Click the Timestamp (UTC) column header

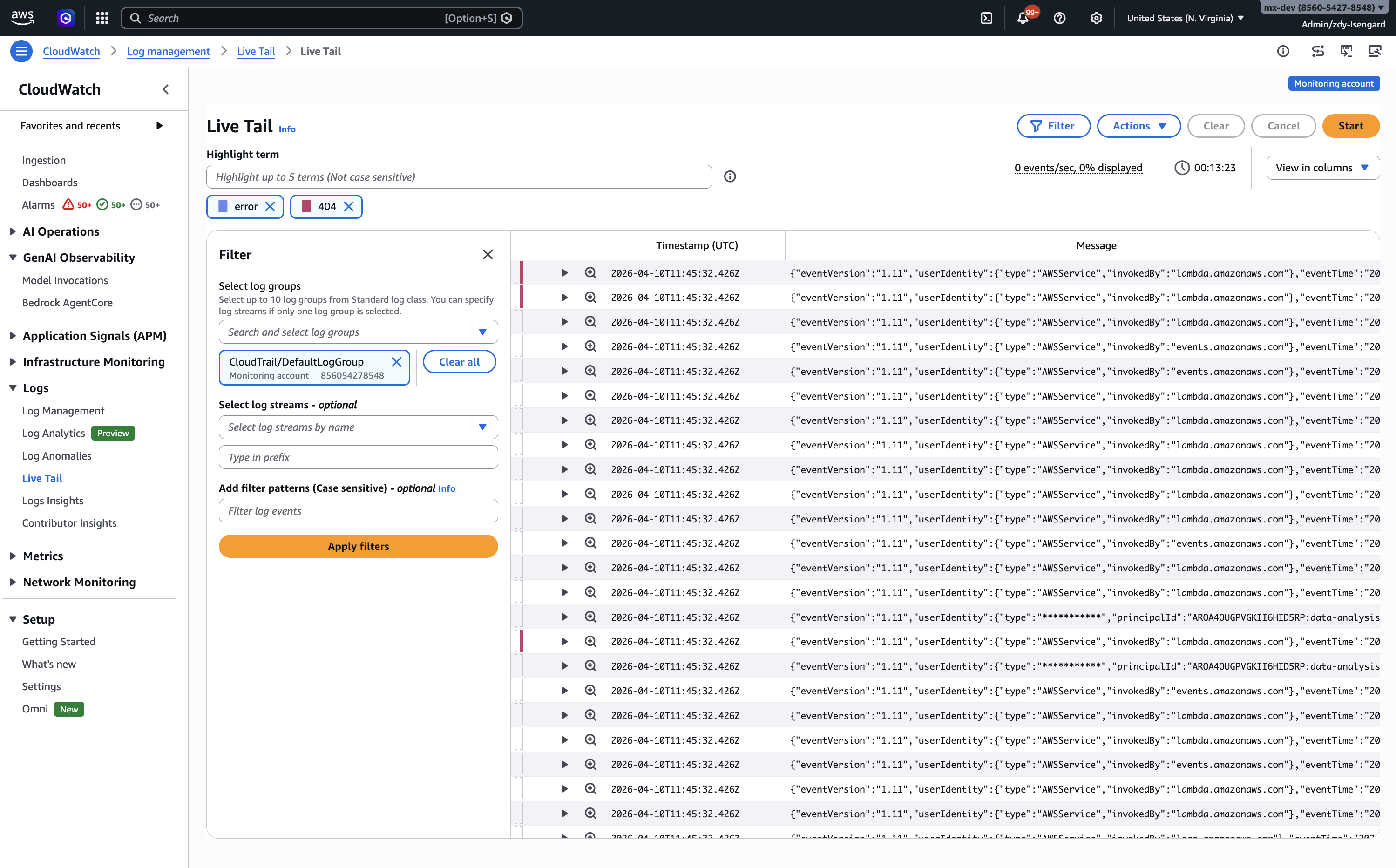(697, 245)
